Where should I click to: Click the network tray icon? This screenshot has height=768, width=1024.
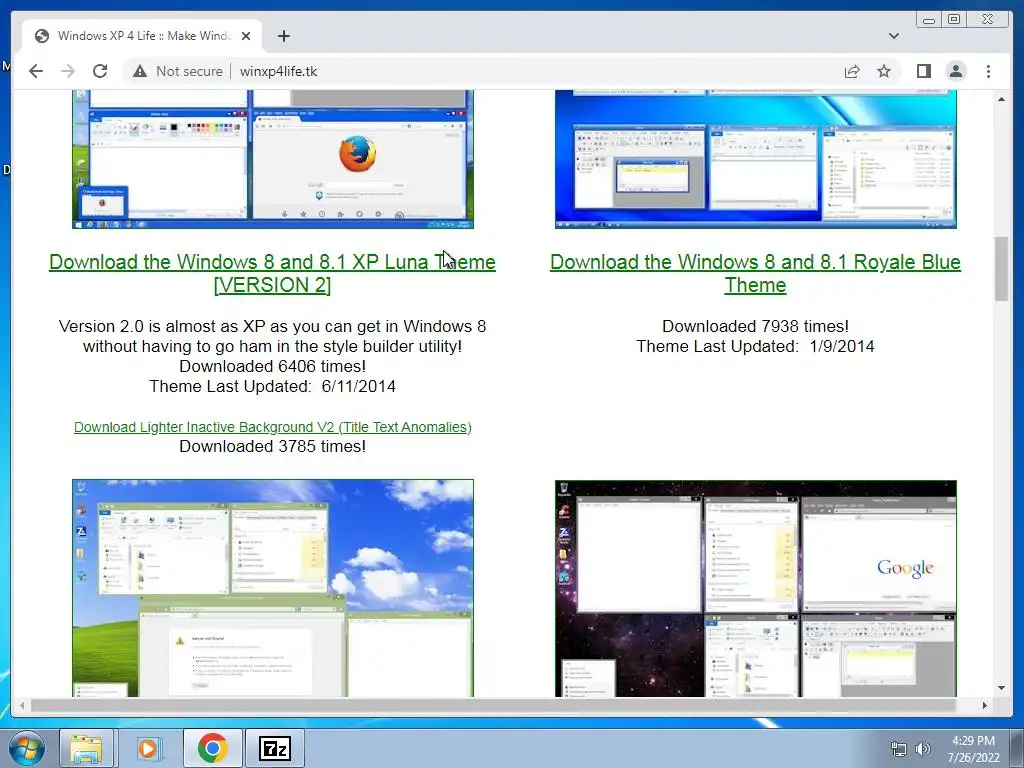[899, 749]
